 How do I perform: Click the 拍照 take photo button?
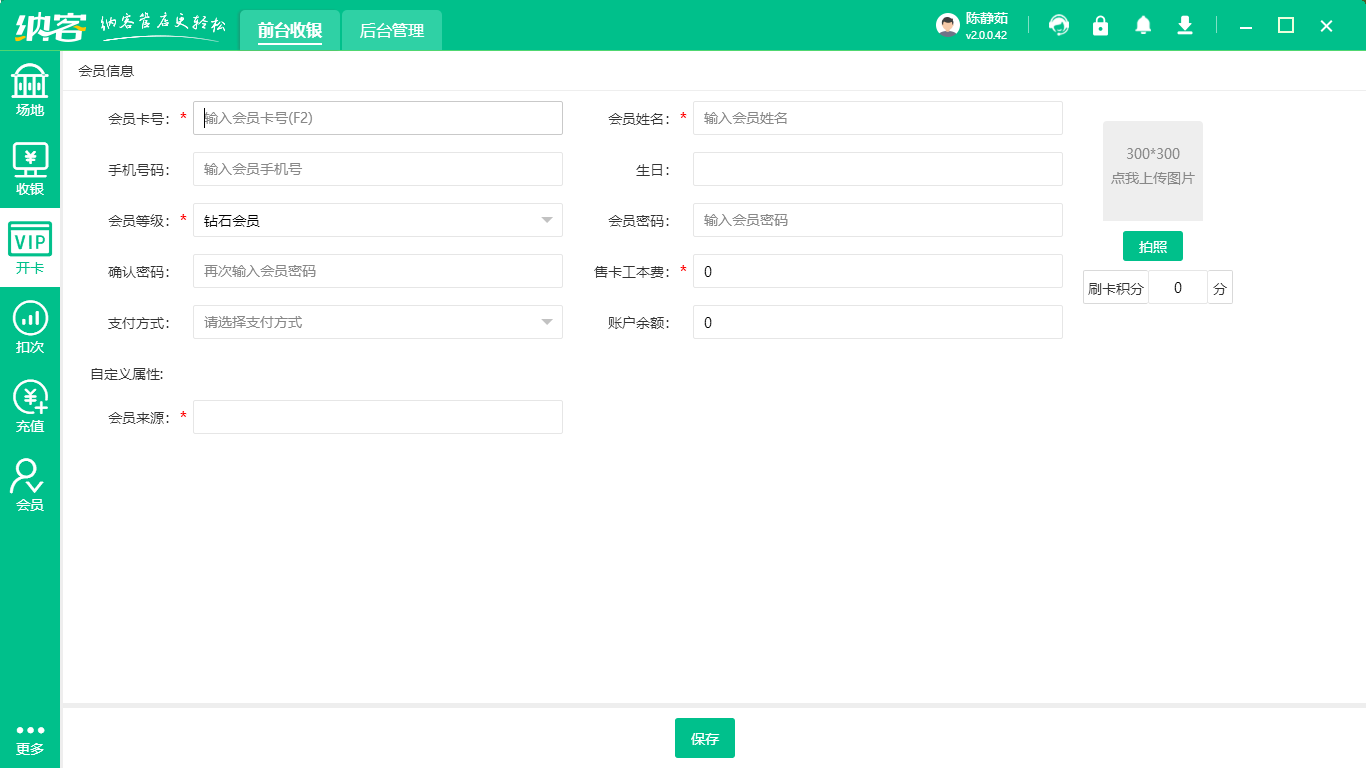tap(1152, 246)
